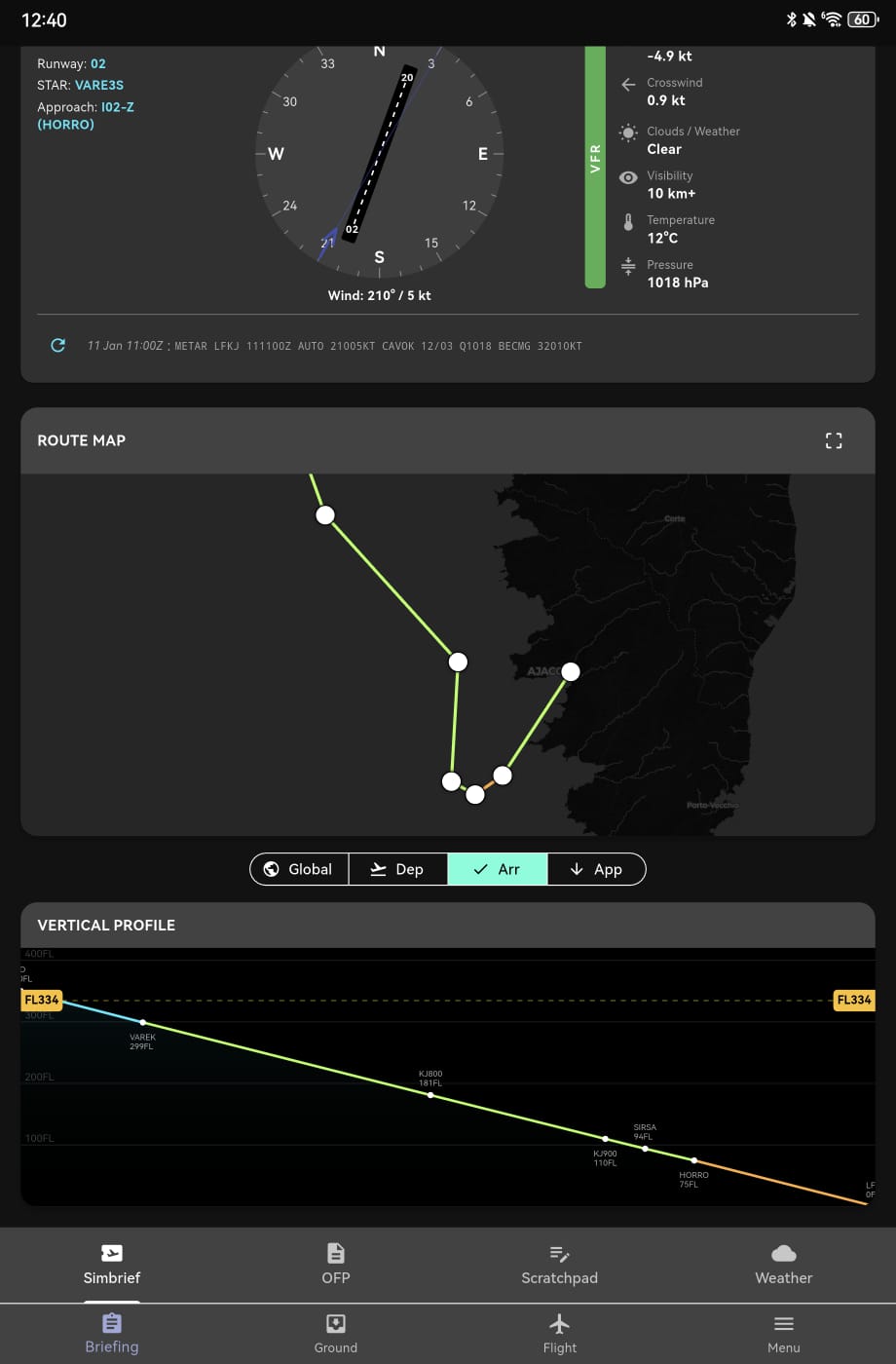This screenshot has width=896, height=1364.
Task: Tap the runway 02 value
Action: [x=98, y=63]
